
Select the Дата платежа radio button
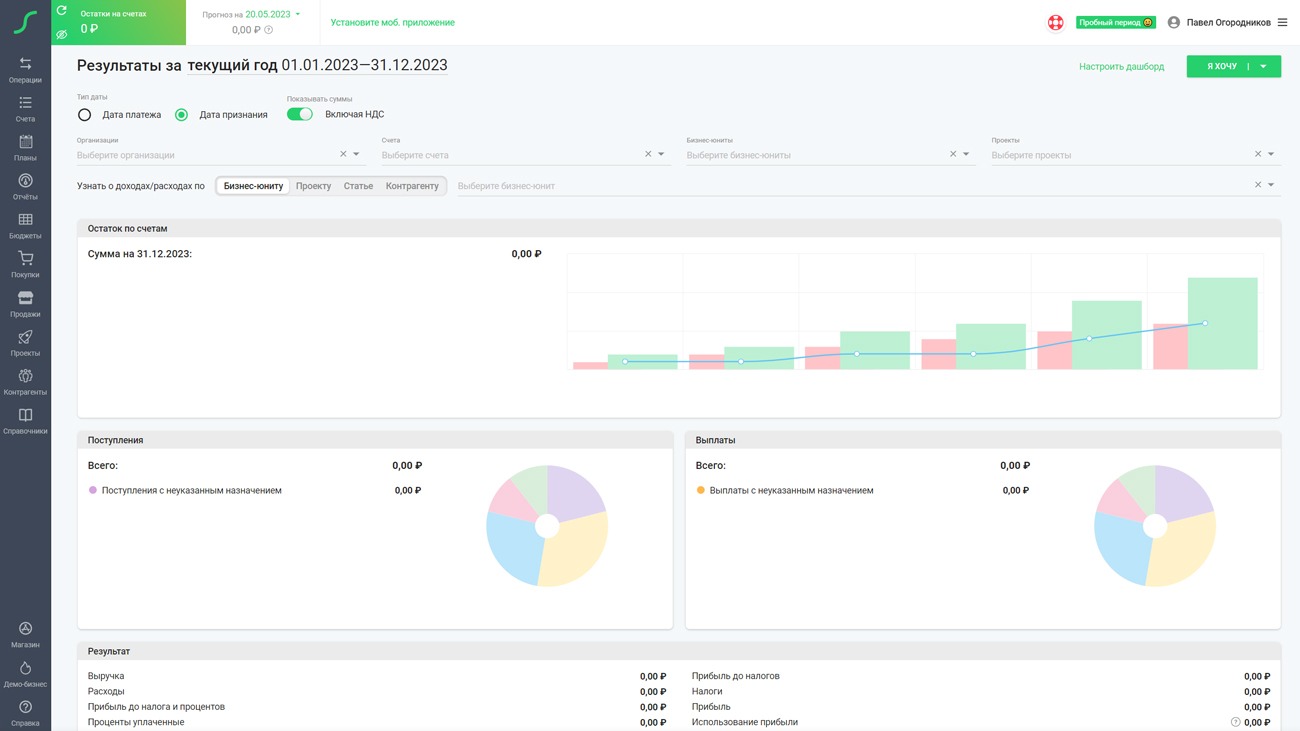tap(85, 115)
